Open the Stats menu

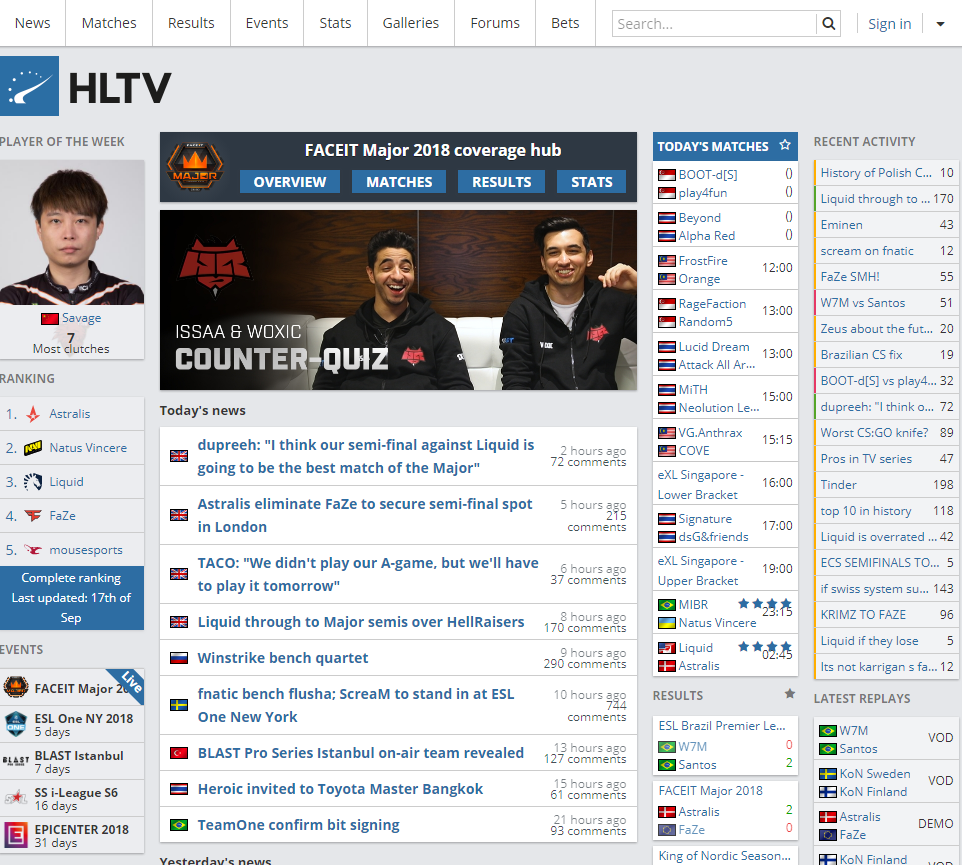point(336,23)
